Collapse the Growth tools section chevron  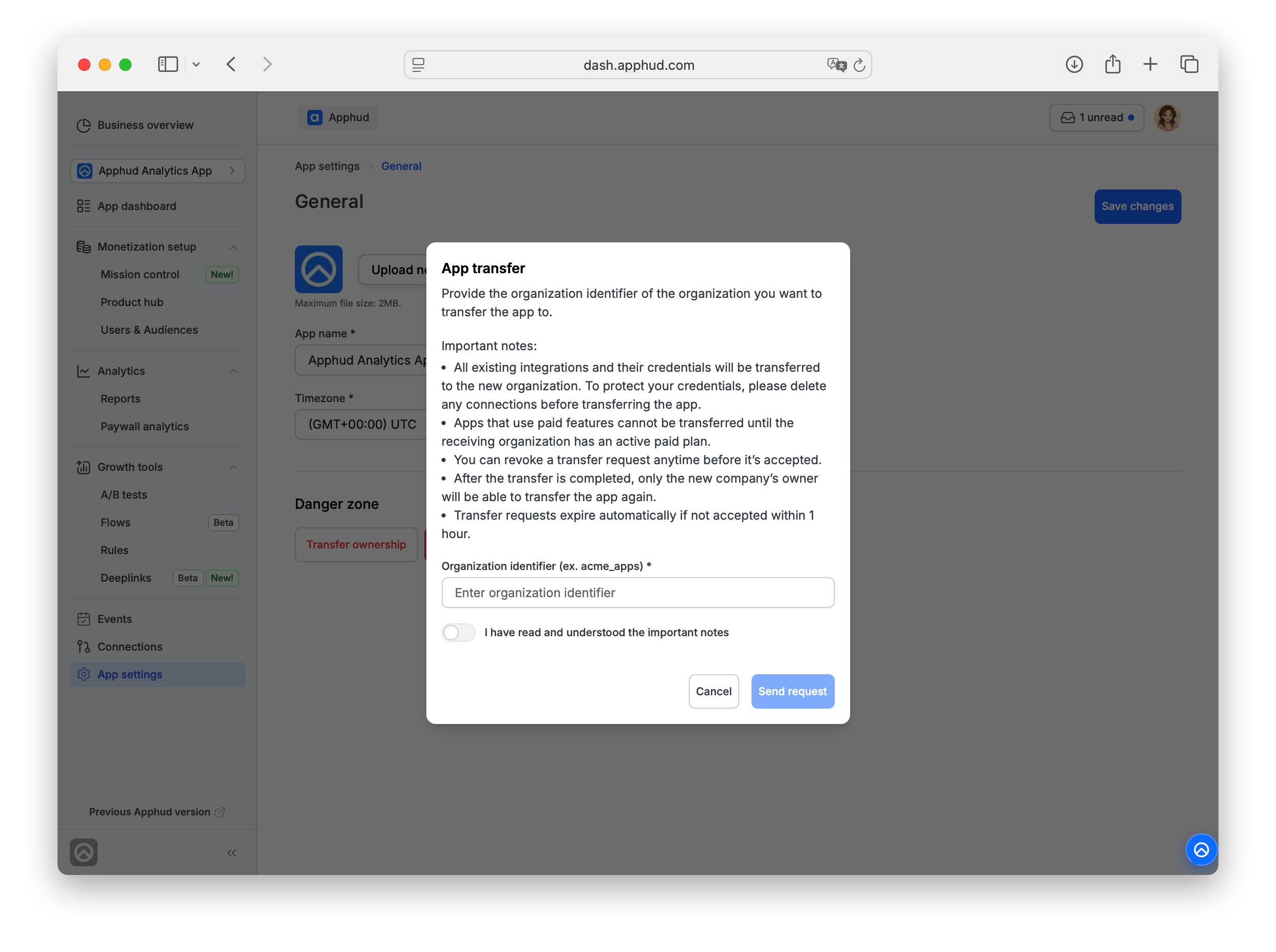point(233,467)
